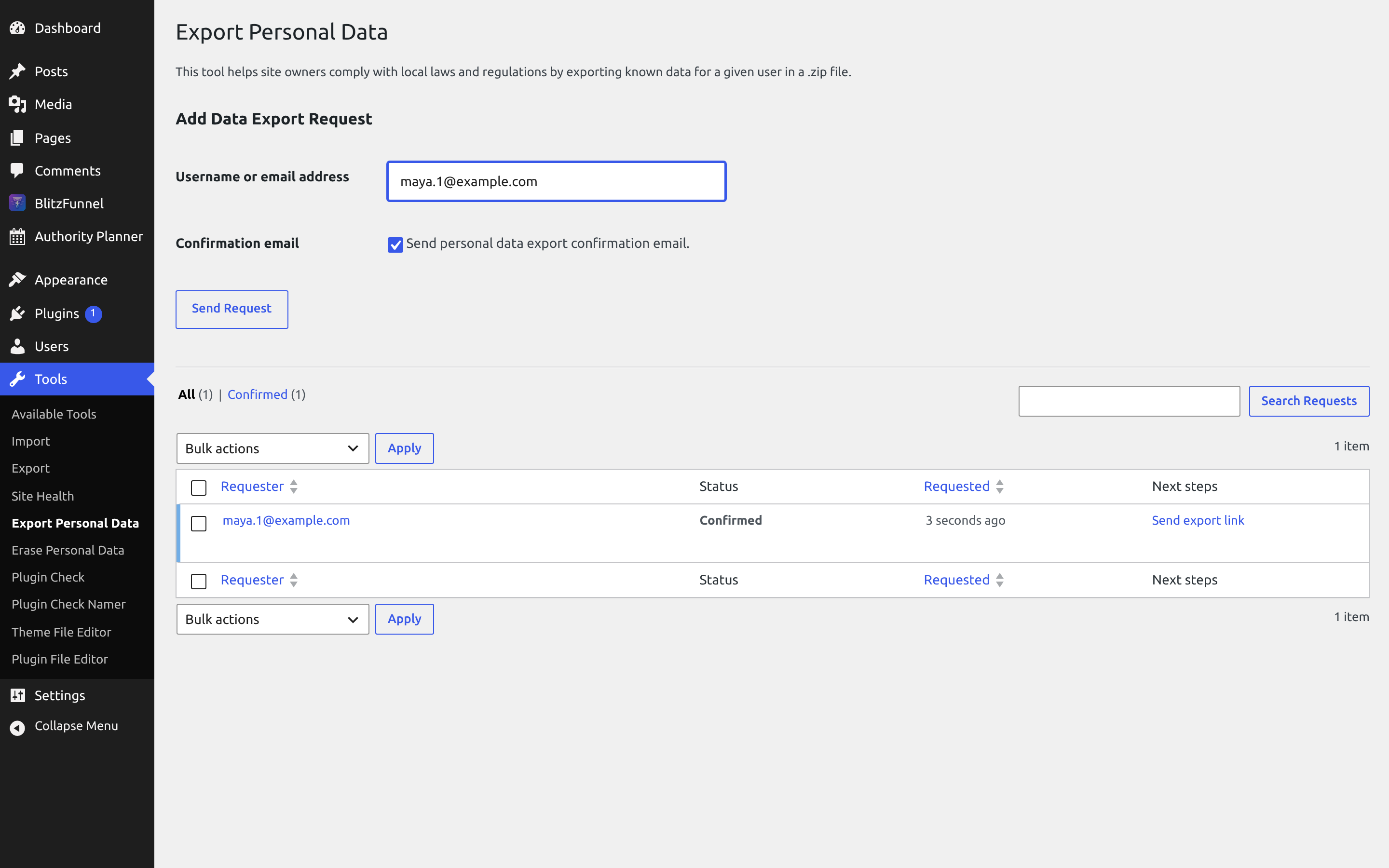This screenshot has height=868, width=1389.
Task: Focus the search requests text field
Action: tap(1129, 401)
